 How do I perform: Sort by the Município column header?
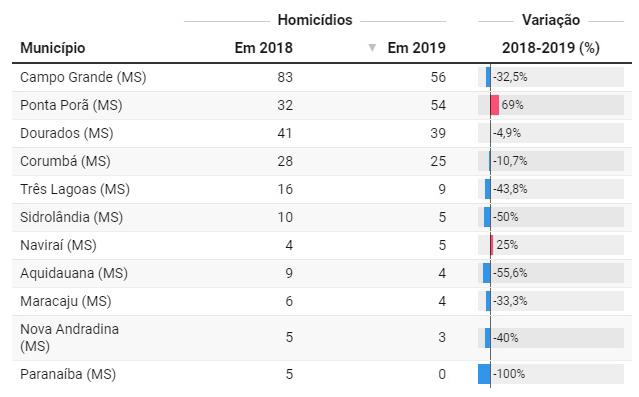coord(53,48)
